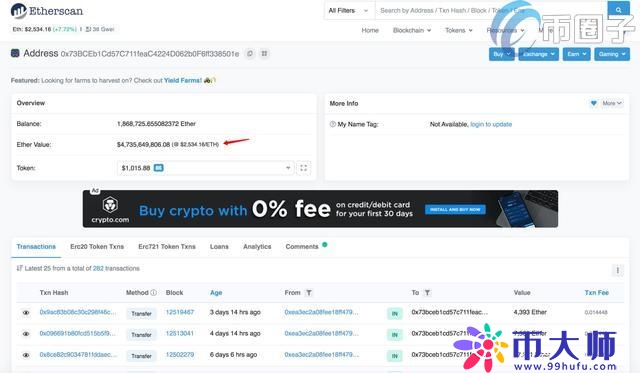Viewport: 640px width, 373px height.
Task: Expand token holdings fullscreen icon
Action: point(303,168)
